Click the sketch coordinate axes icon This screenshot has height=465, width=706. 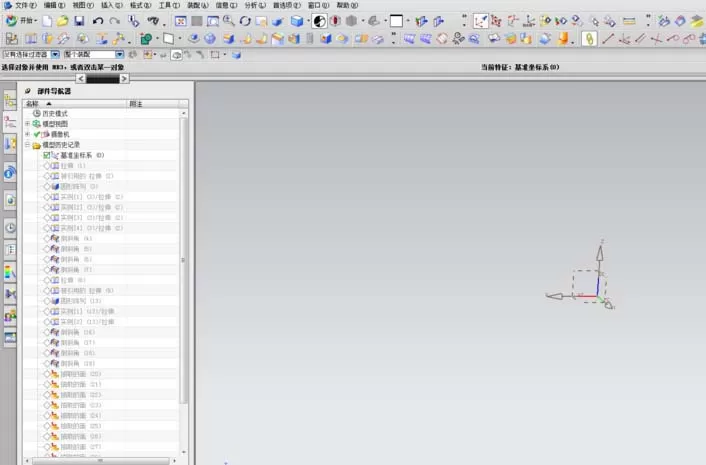coord(480,21)
